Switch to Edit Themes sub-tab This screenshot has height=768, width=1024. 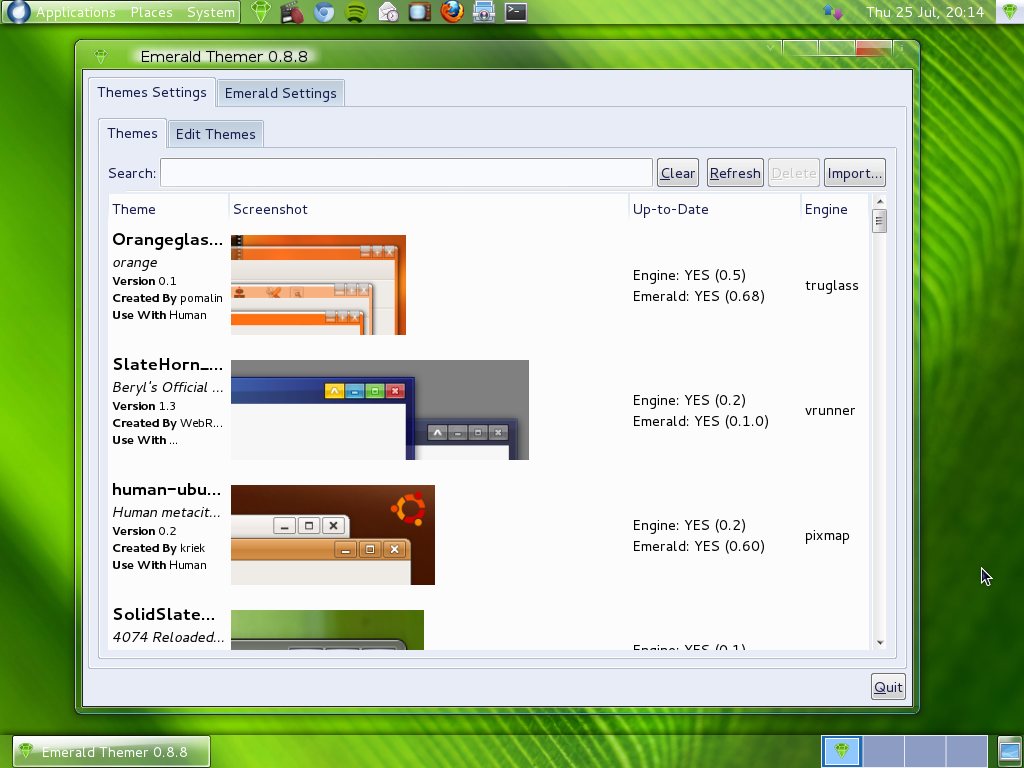pos(216,134)
